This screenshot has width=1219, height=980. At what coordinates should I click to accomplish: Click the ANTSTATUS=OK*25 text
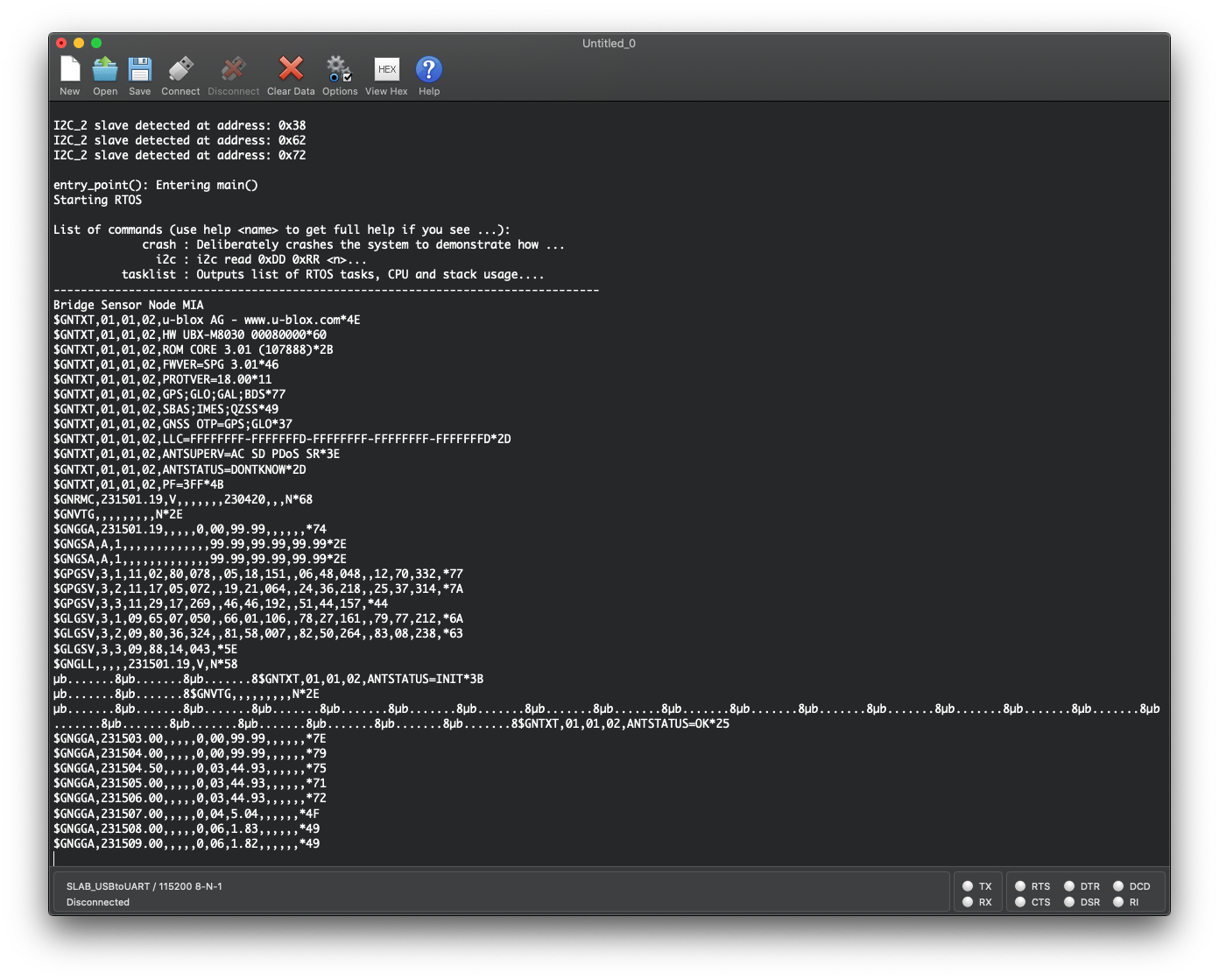678,723
